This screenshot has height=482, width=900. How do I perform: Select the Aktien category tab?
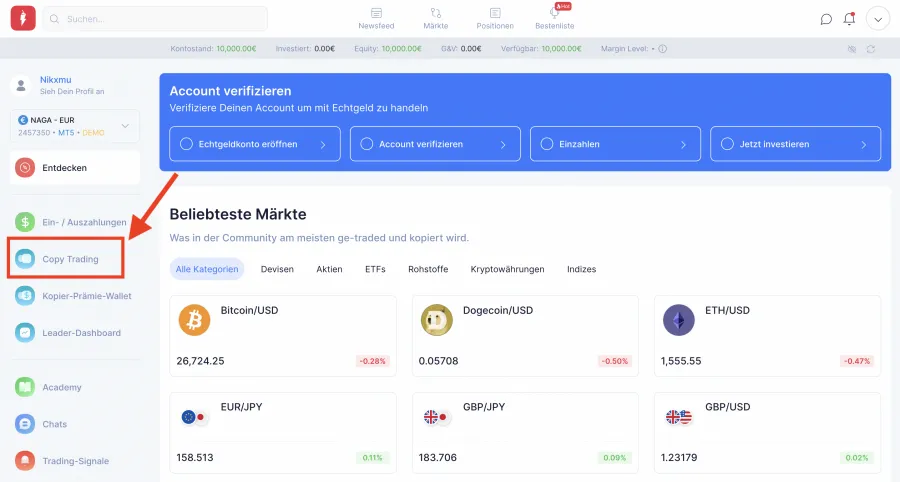(x=329, y=269)
